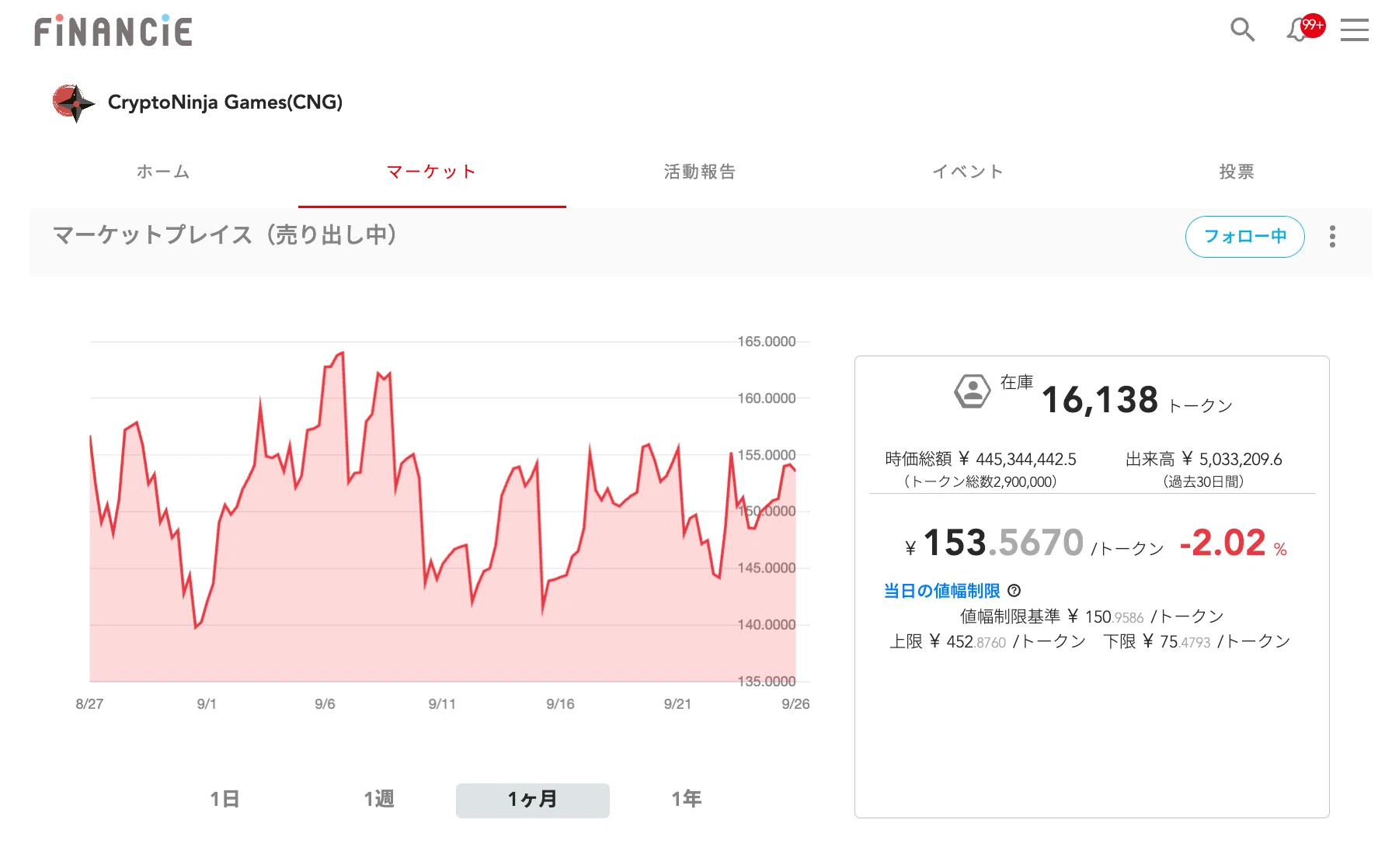
Task: Click the -2.02% change value
Action: tap(1234, 543)
